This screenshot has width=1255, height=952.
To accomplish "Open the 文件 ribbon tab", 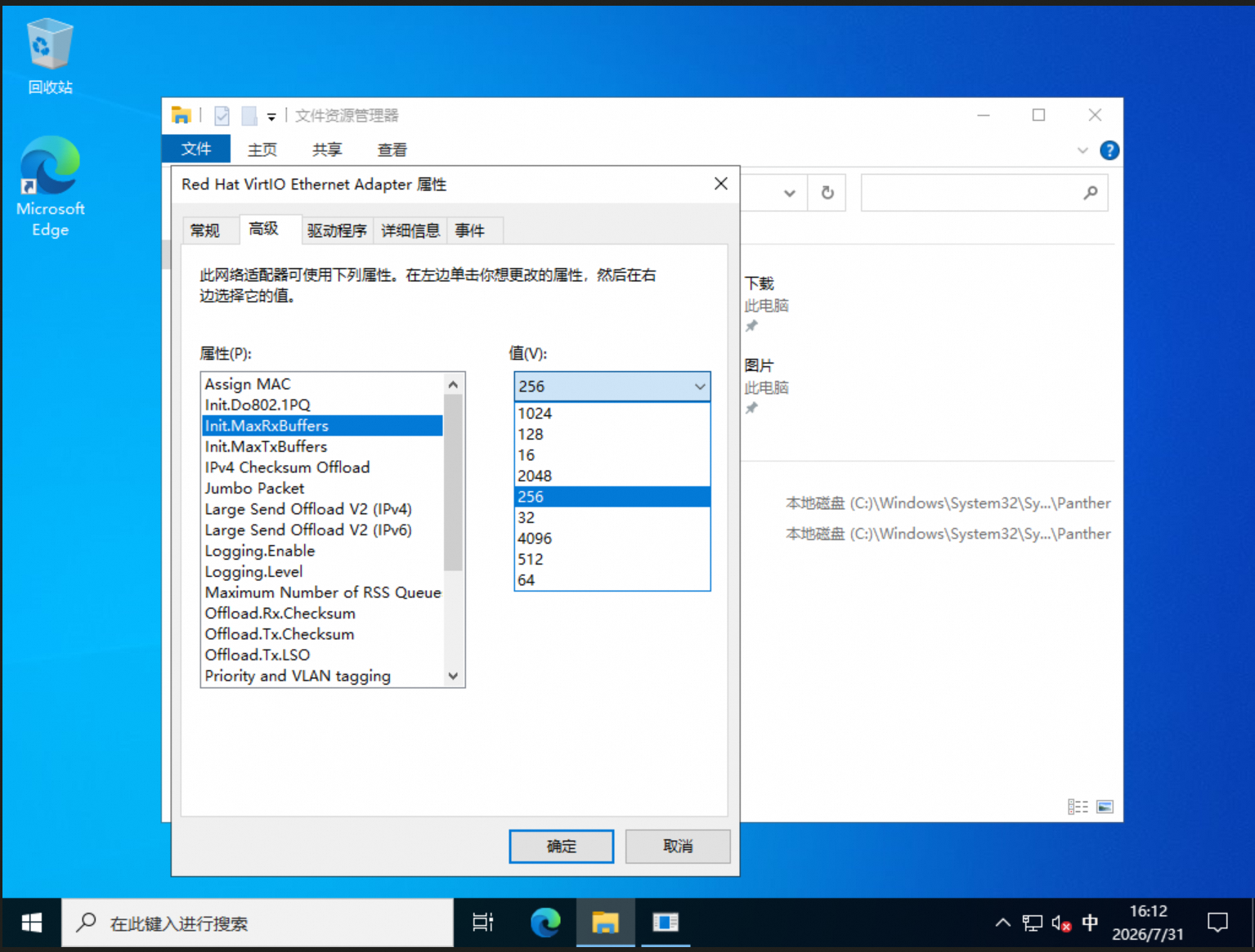I will click(x=196, y=149).
